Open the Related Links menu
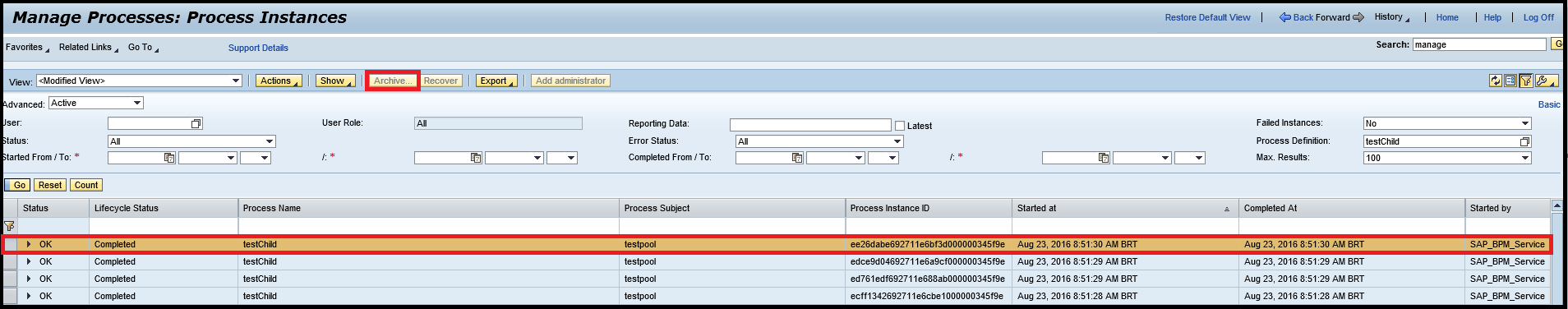The height and width of the screenshot is (309, 1568). click(89, 48)
